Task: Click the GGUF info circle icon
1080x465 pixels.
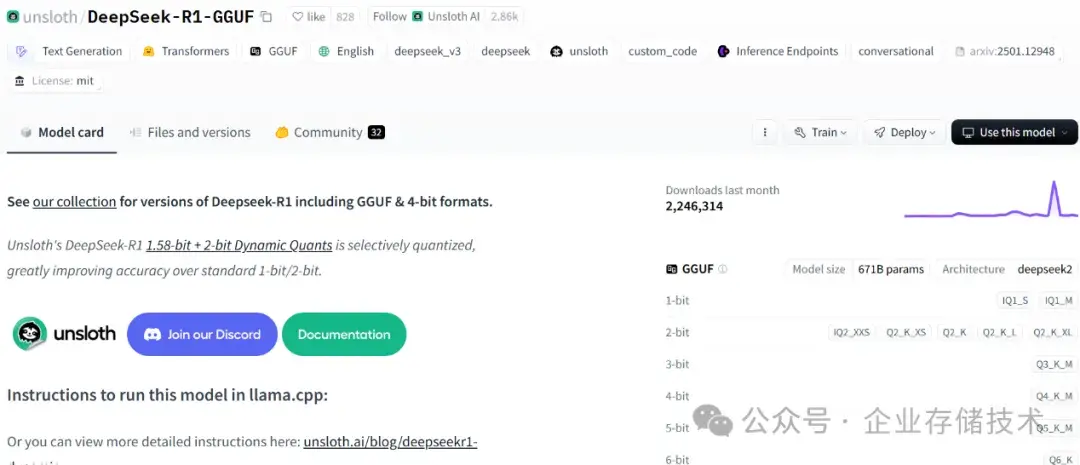Action: coord(723,269)
